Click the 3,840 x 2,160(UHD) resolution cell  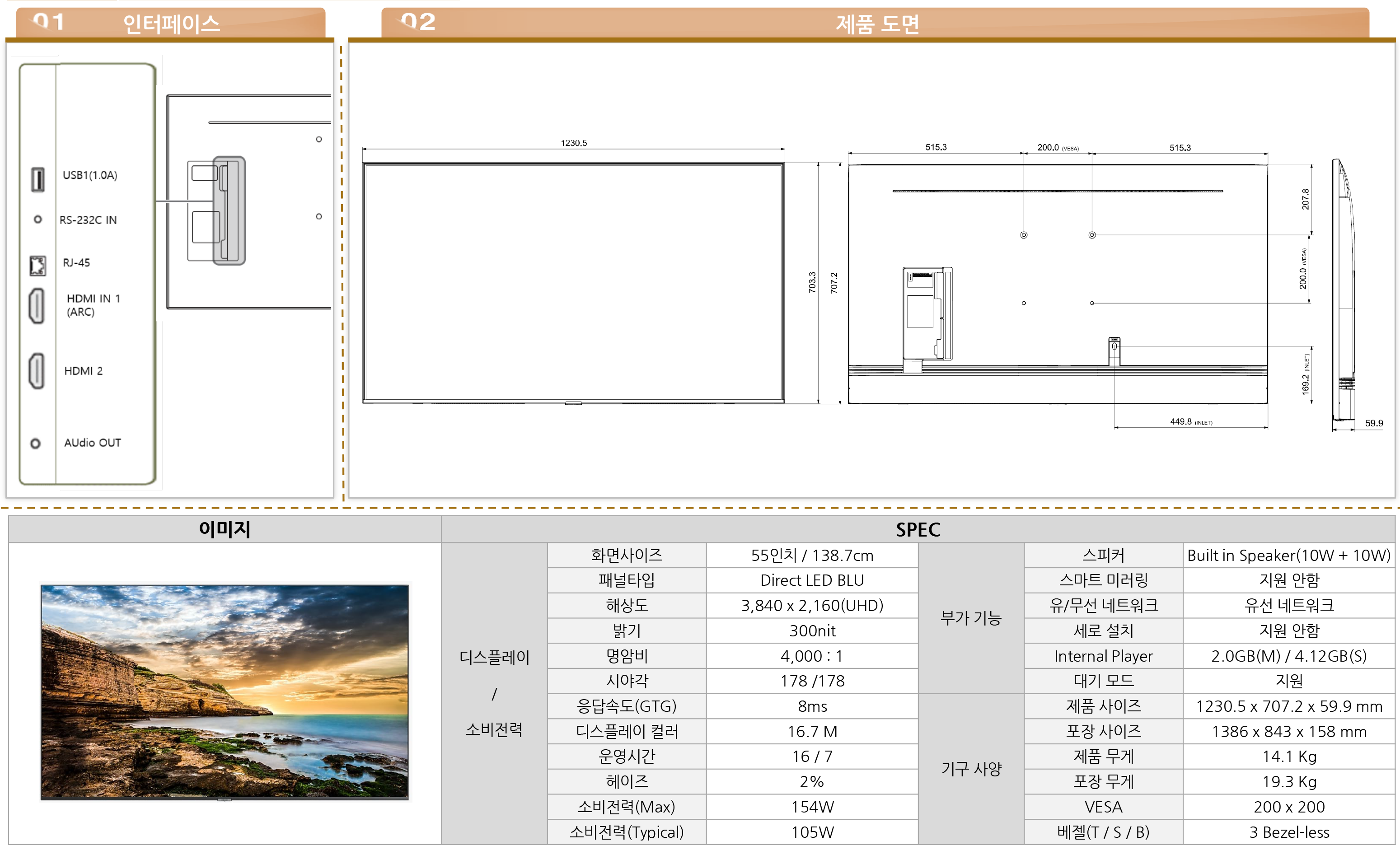[812, 606]
